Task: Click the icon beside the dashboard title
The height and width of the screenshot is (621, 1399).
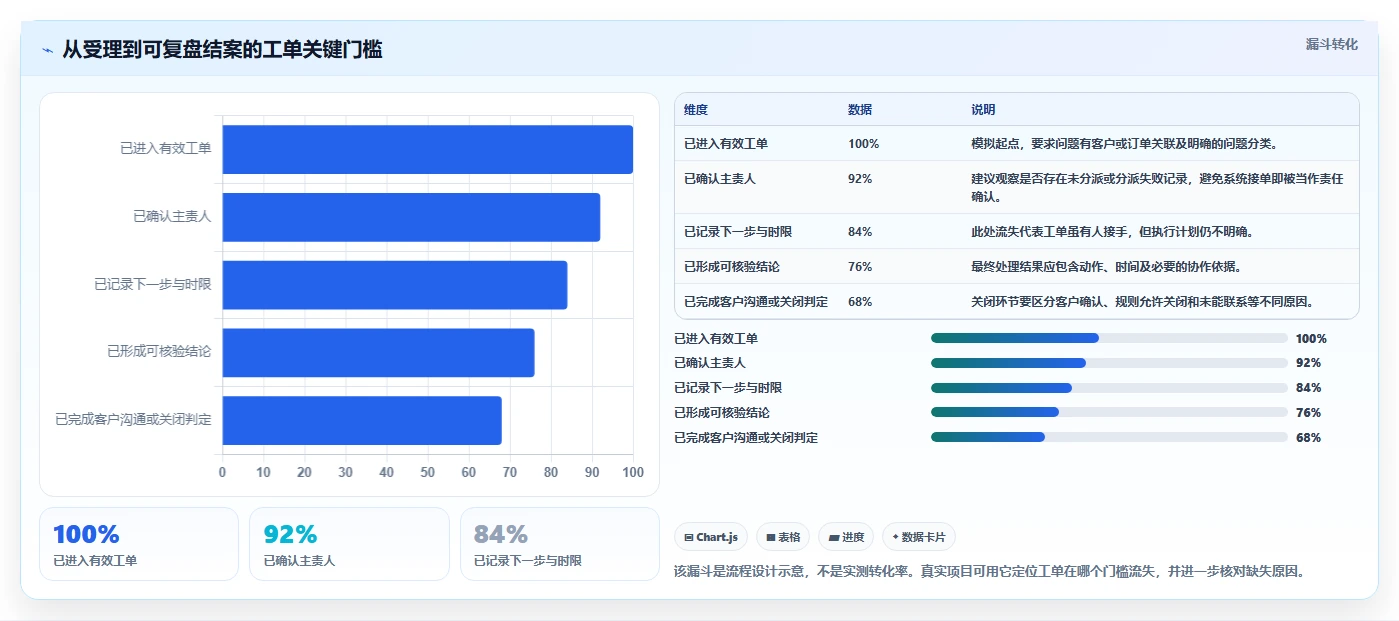Action: click(47, 50)
